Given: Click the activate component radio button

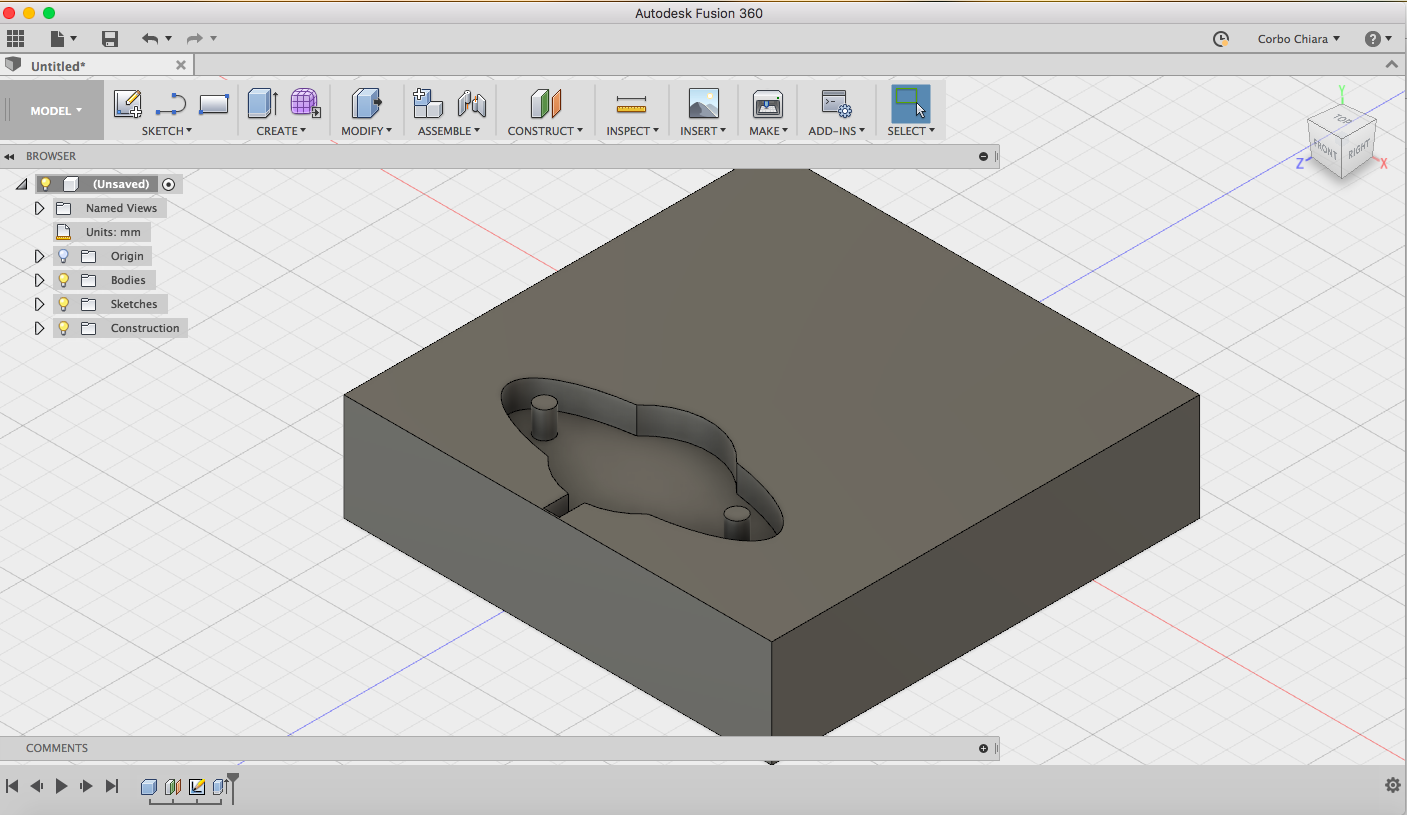Looking at the screenshot, I should (169, 184).
